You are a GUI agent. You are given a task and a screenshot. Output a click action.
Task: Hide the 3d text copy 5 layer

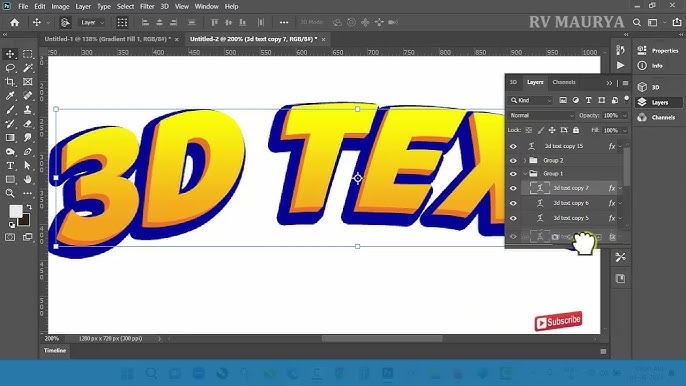[513, 218]
